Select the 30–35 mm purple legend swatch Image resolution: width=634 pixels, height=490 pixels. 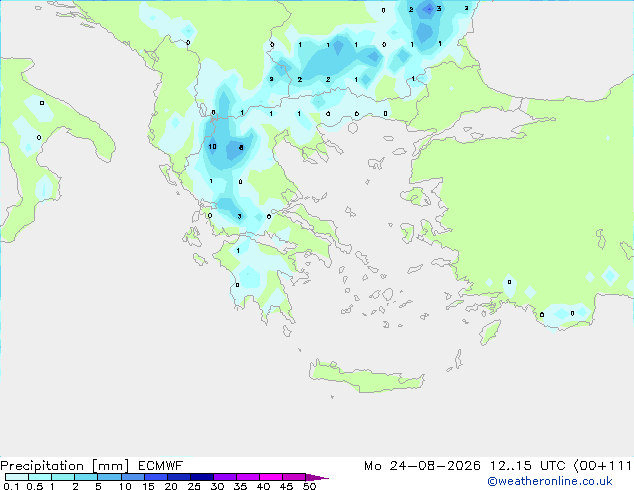(x=225, y=477)
